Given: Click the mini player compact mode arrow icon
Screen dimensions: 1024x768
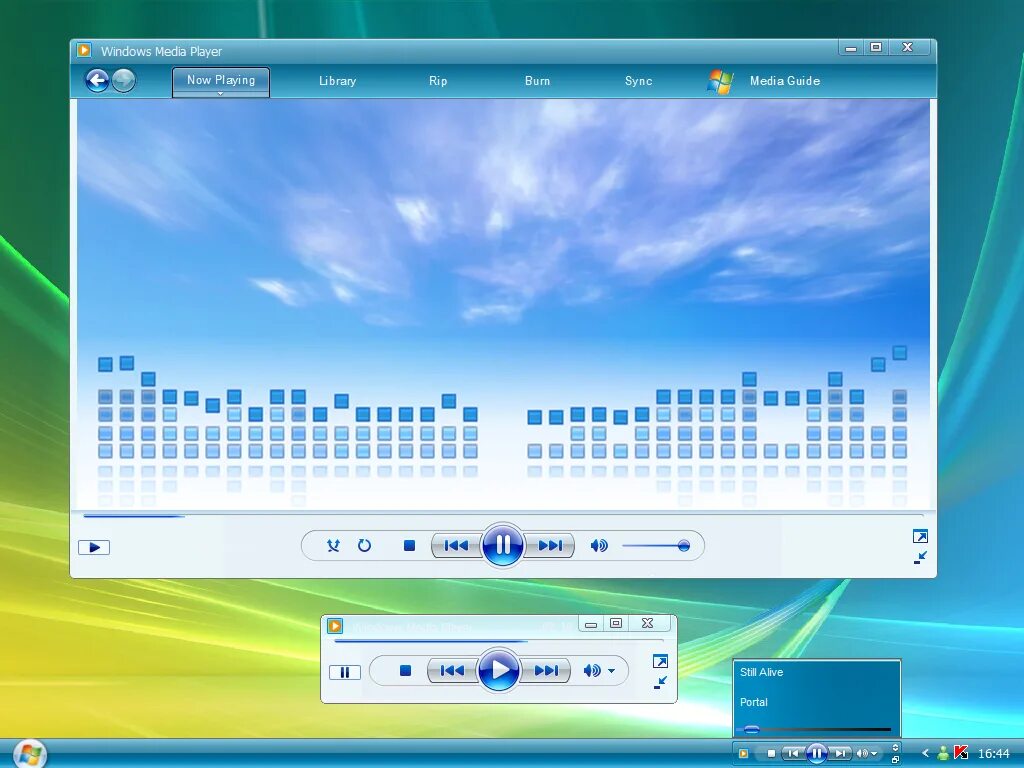Looking at the screenshot, I should [x=660, y=683].
